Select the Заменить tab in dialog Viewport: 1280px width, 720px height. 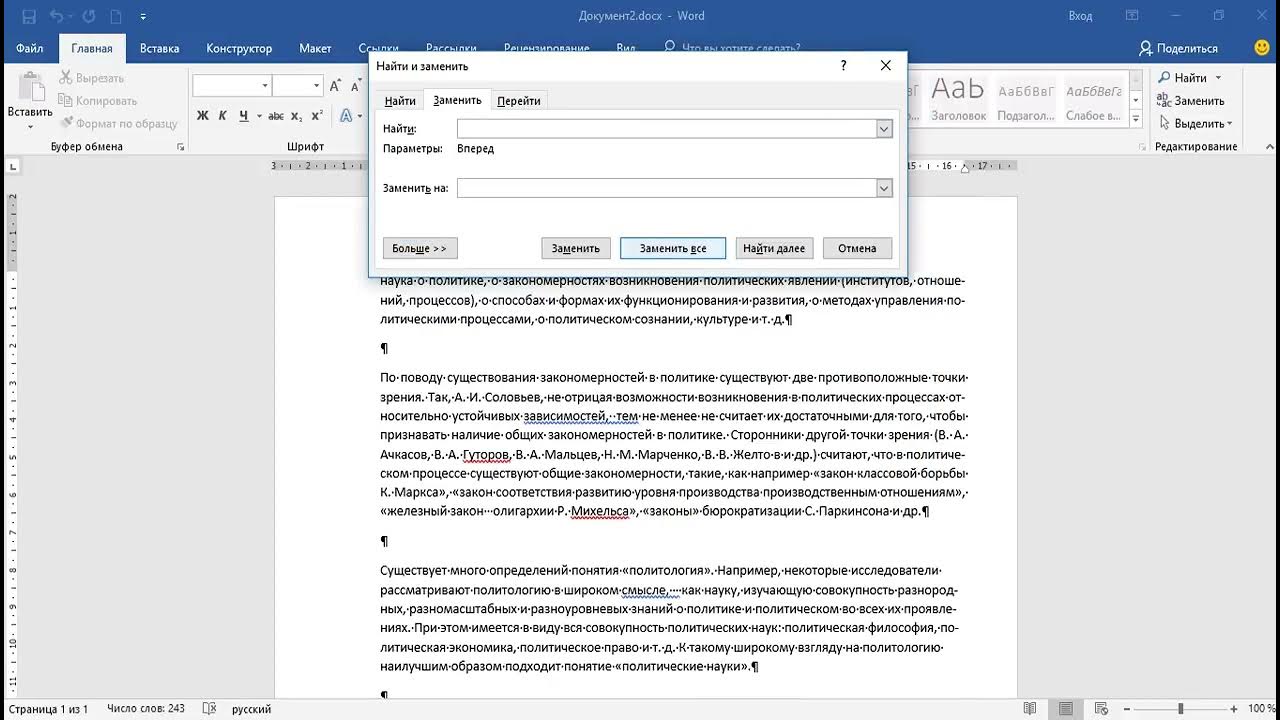pyautogui.click(x=457, y=100)
